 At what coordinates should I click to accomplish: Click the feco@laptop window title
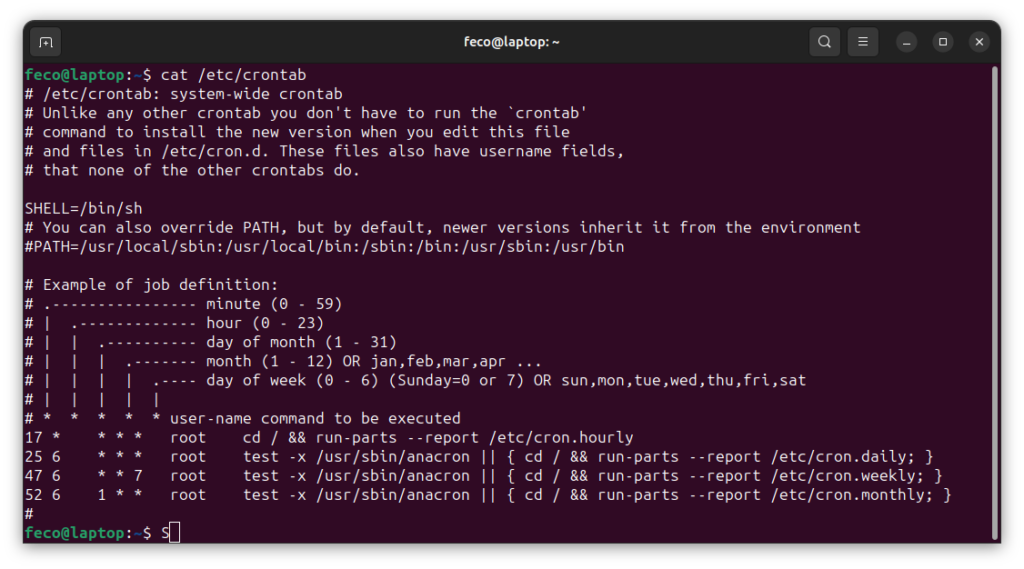511,42
